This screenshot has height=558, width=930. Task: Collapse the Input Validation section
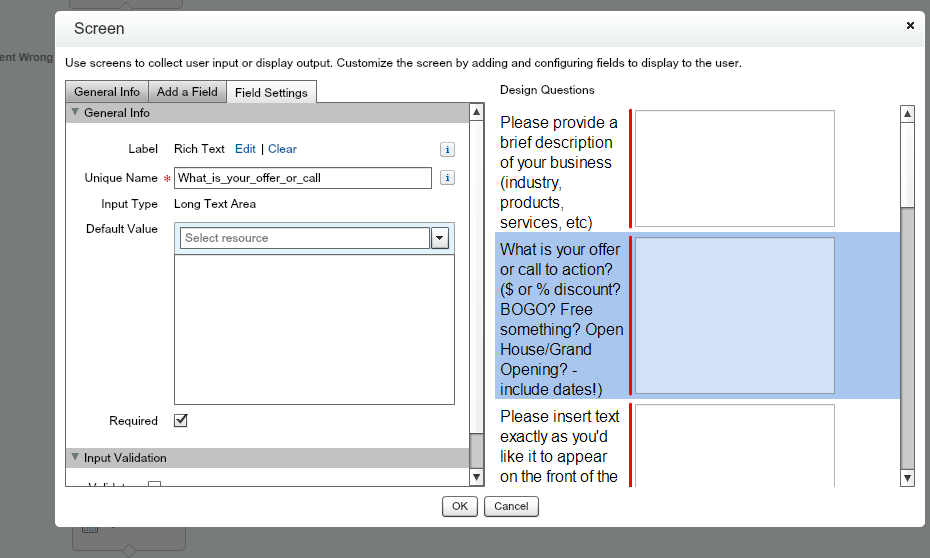tap(75, 458)
